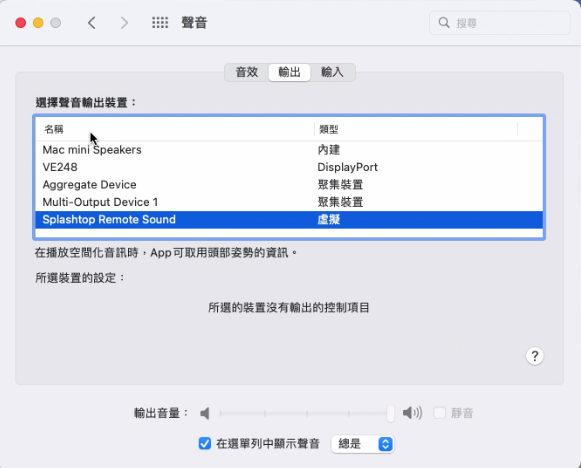
Task: Select the 輸出 tab
Action: click(x=289, y=72)
